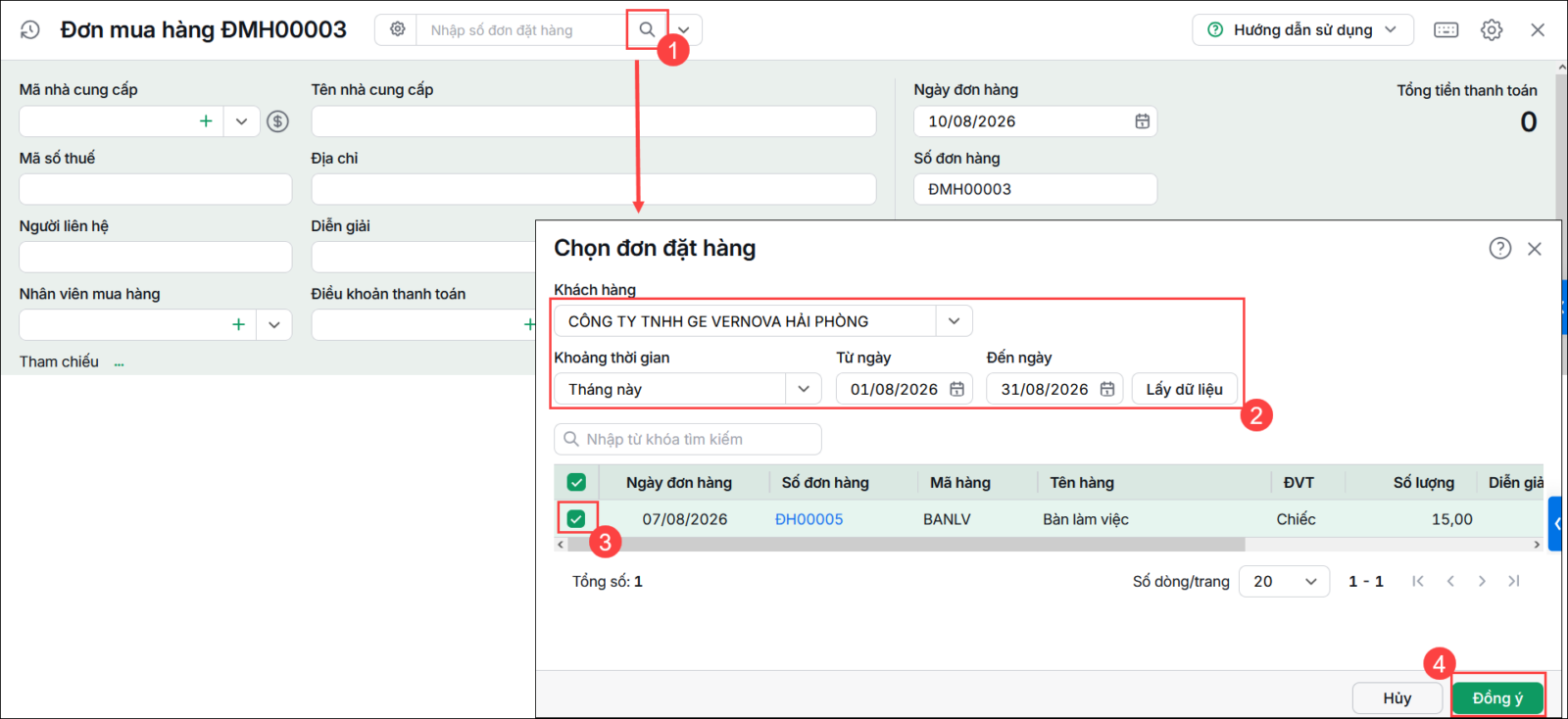Click Lấy dữ liệu button
The image size is (1568, 719).
click(x=1184, y=389)
